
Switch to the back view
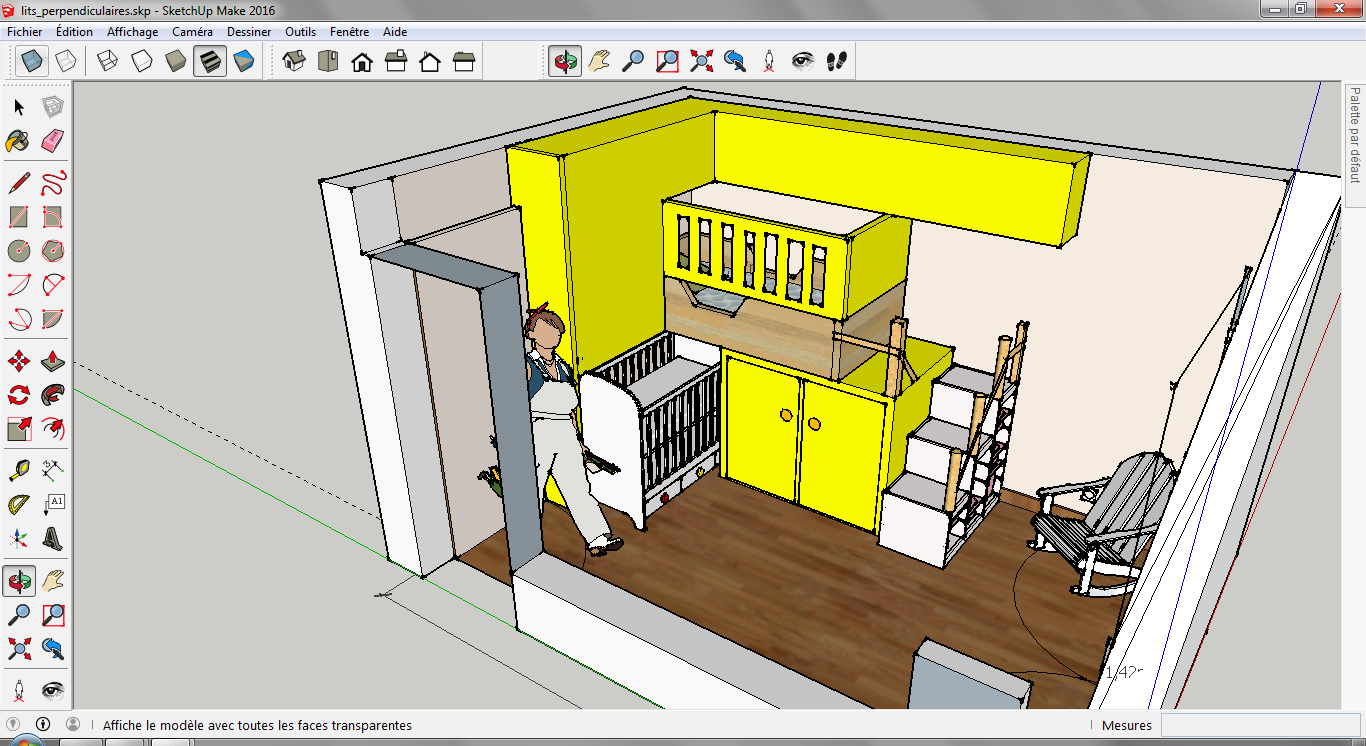click(x=430, y=62)
